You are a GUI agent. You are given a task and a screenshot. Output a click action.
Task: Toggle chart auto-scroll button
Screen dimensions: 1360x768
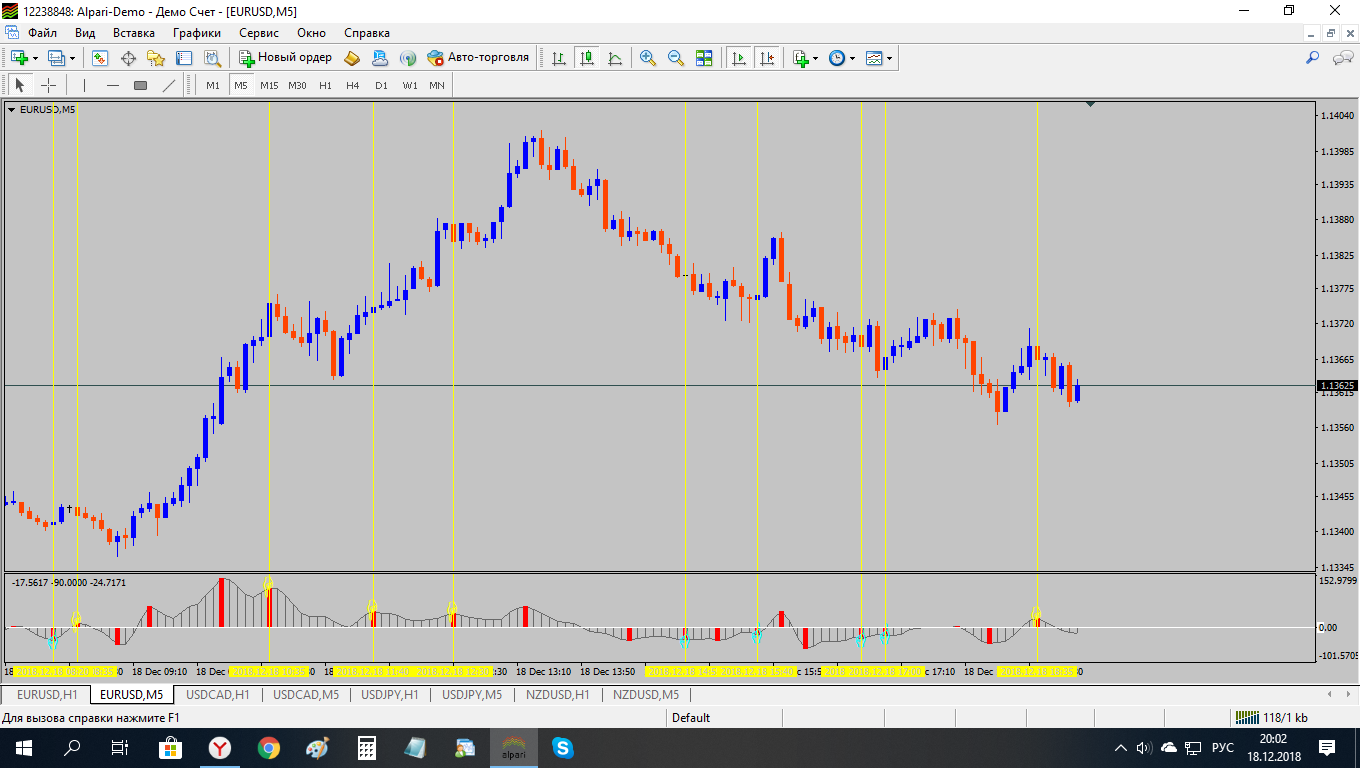tap(739, 58)
